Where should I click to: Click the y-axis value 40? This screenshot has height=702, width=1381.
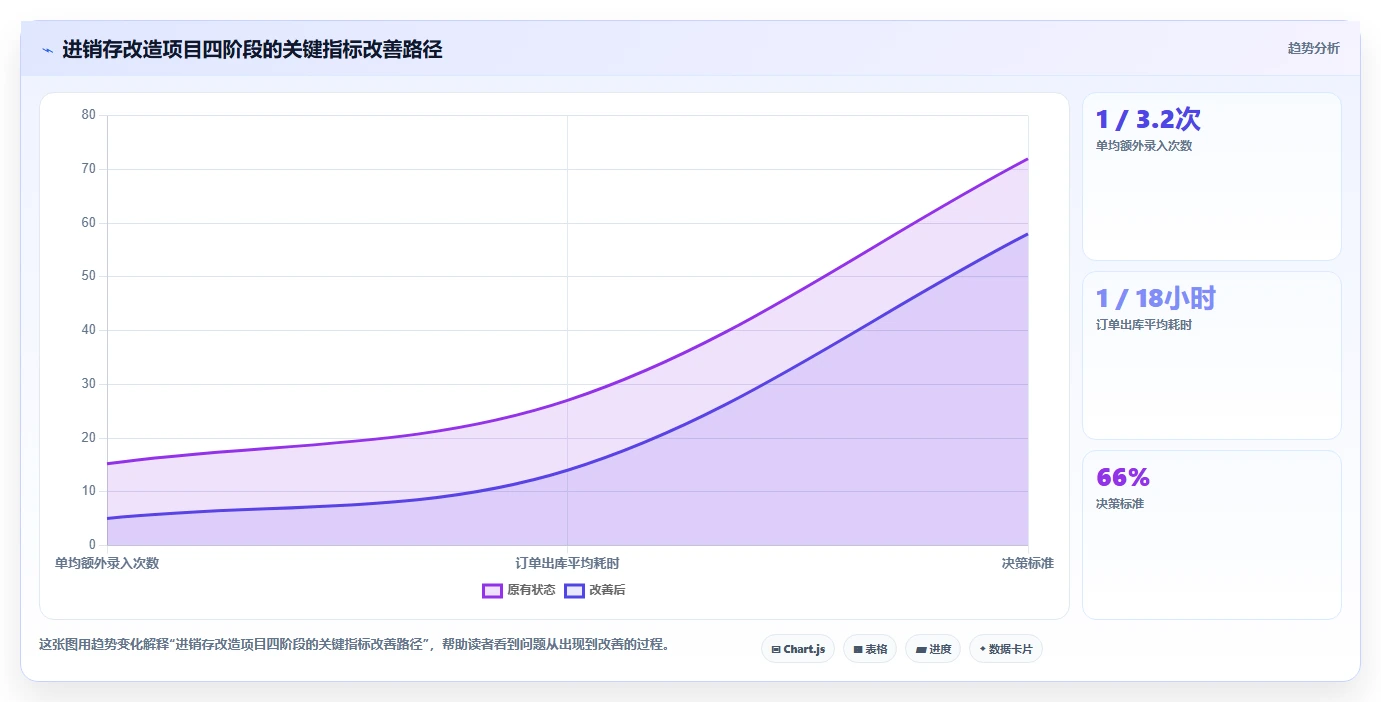(89, 330)
